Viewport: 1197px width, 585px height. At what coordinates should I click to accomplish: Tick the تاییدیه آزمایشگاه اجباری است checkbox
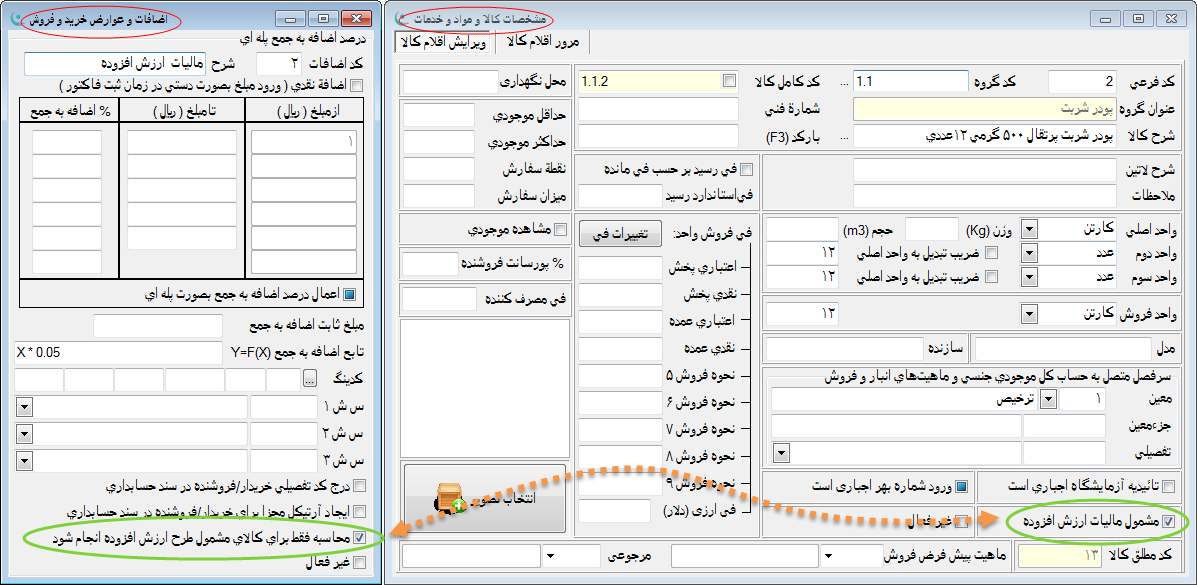coord(1168,487)
